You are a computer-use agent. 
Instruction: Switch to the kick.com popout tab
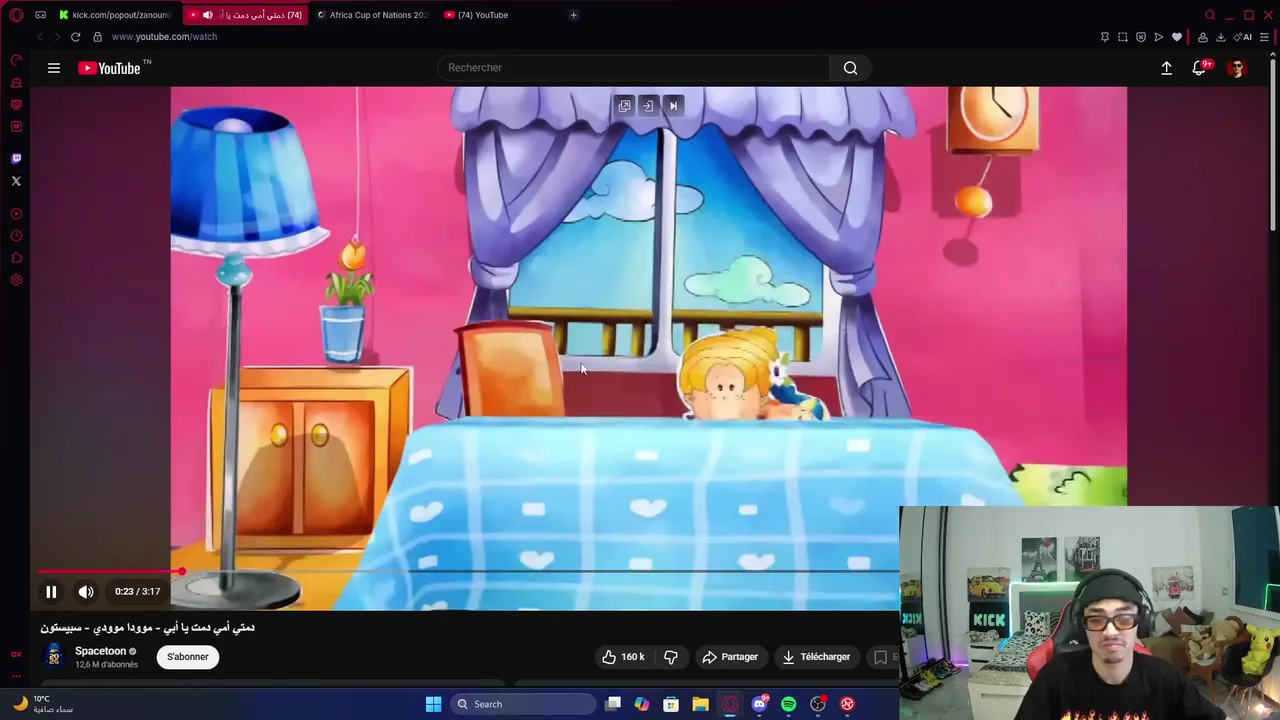tap(116, 15)
